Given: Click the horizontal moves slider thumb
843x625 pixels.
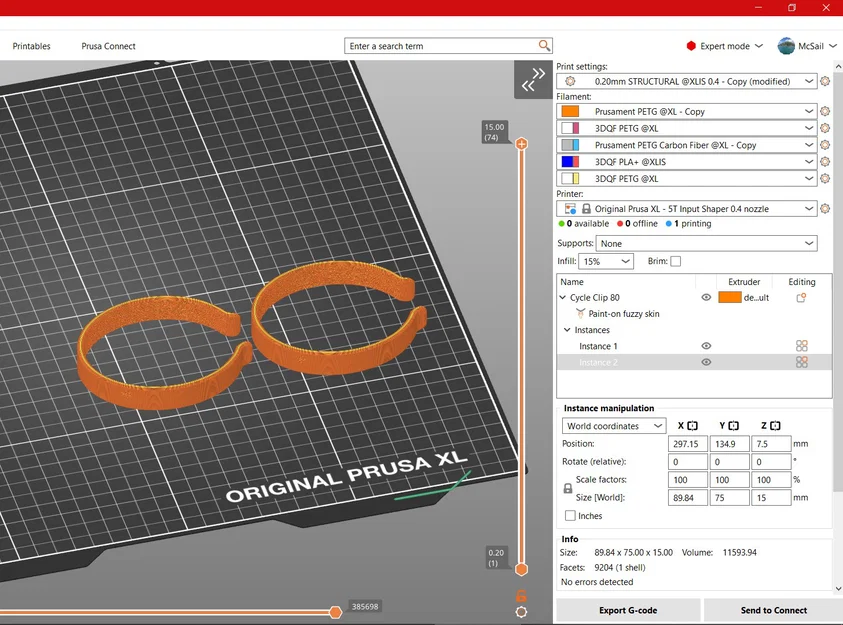Looking at the screenshot, I should pos(335,612).
